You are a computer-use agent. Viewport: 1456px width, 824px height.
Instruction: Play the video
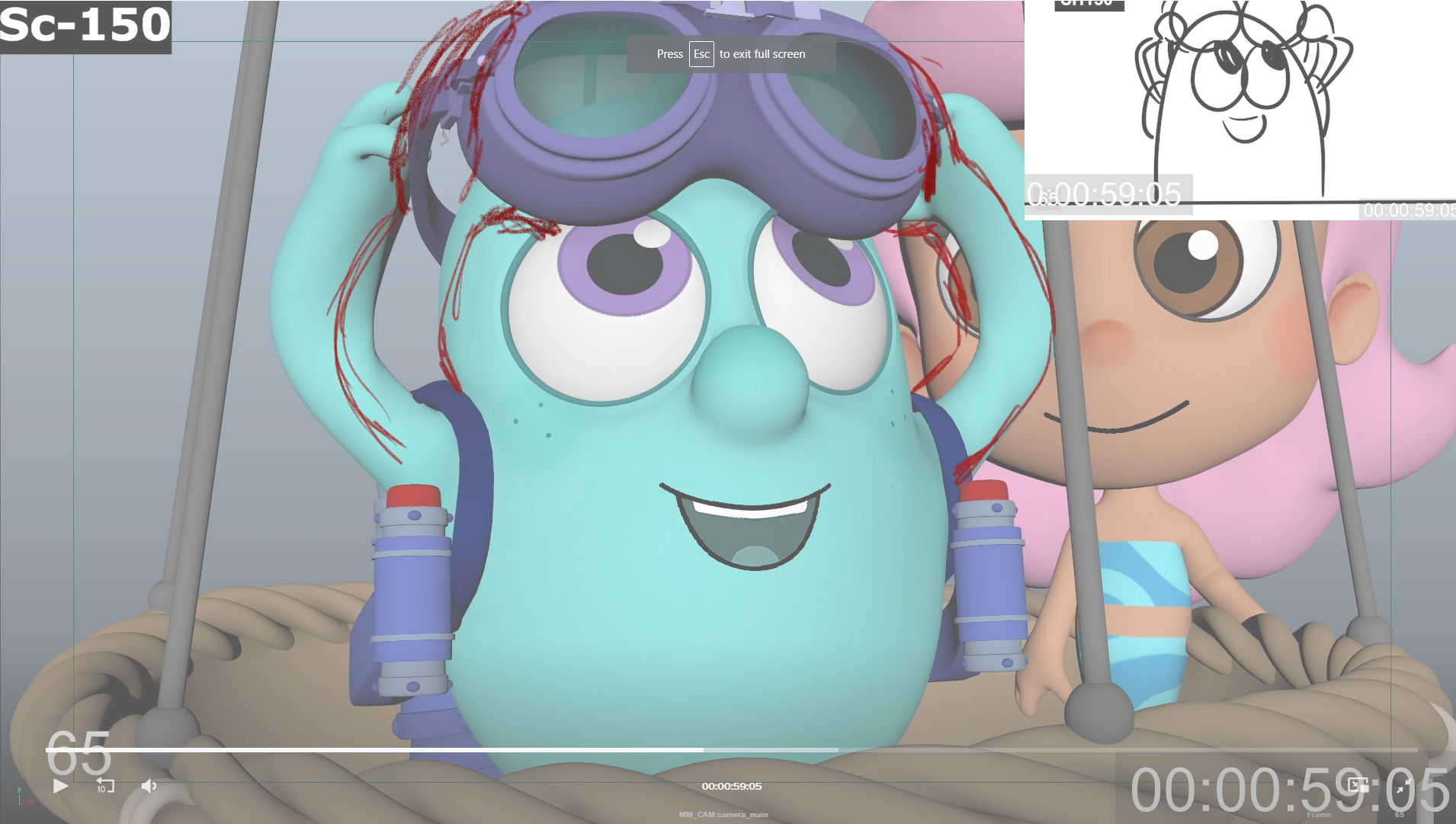pos(61,786)
